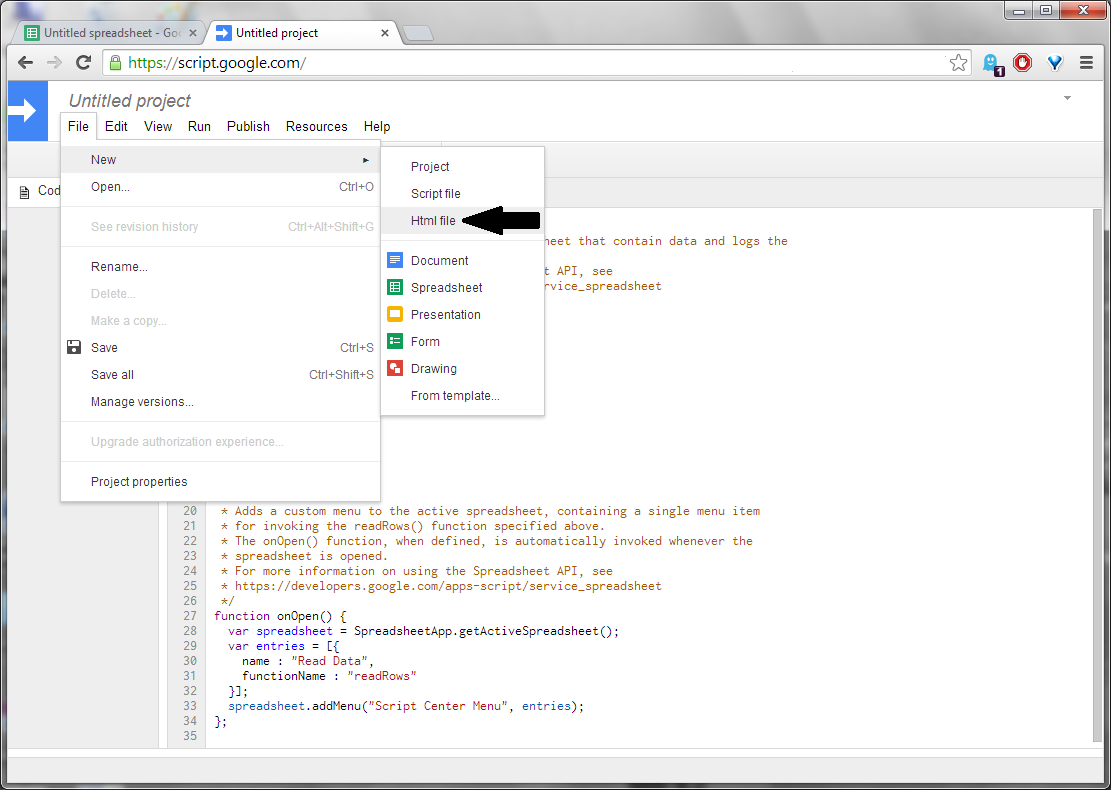The height and width of the screenshot is (790, 1111).
Task: Select From template in the submenu
Action: pos(455,395)
